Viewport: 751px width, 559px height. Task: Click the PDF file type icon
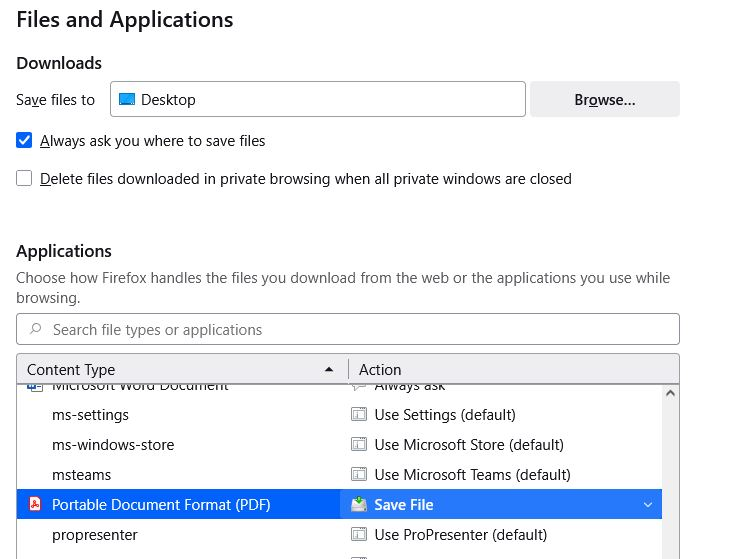point(34,505)
